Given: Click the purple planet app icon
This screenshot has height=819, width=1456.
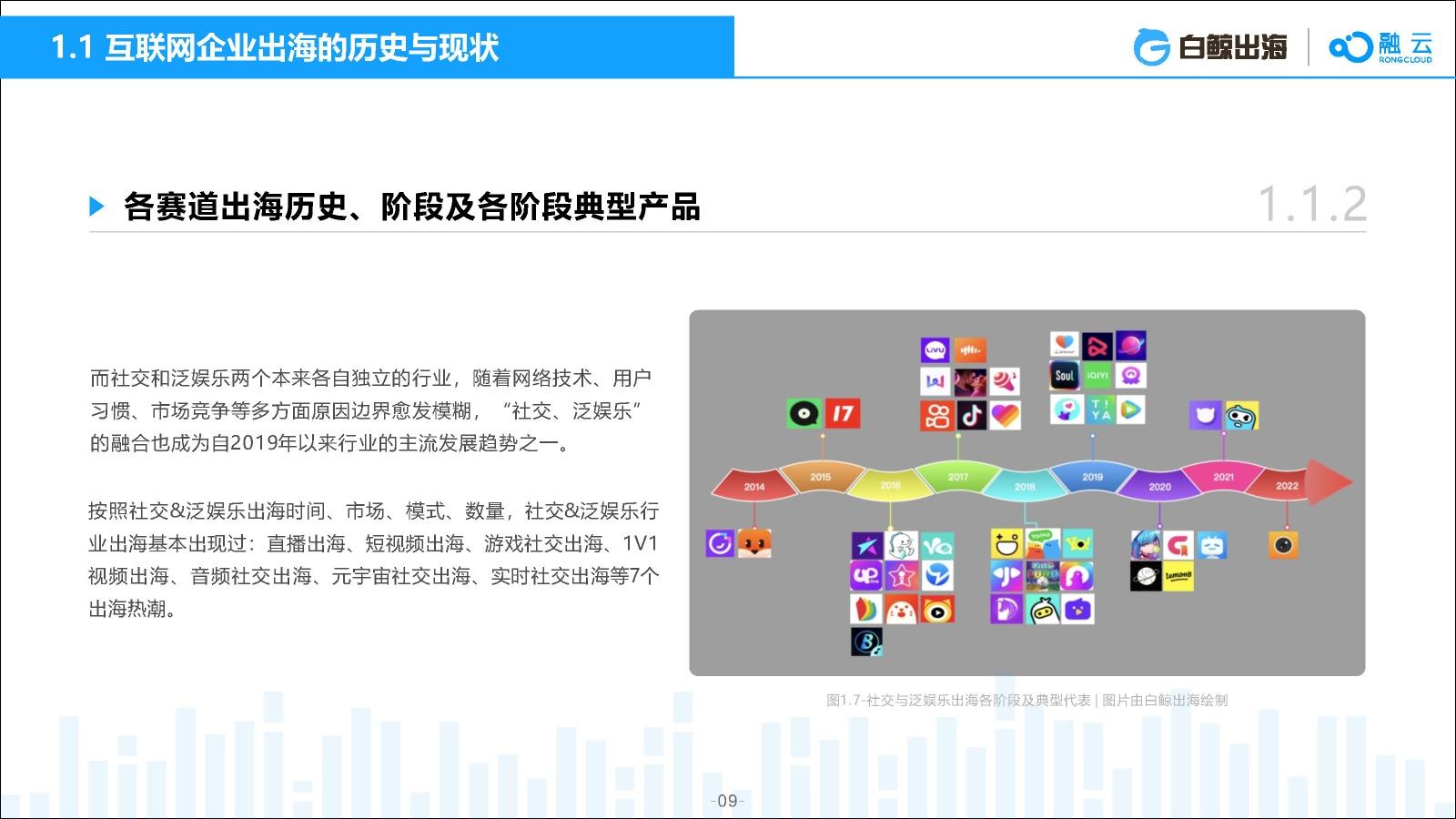Looking at the screenshot, I should (1131, 346).
